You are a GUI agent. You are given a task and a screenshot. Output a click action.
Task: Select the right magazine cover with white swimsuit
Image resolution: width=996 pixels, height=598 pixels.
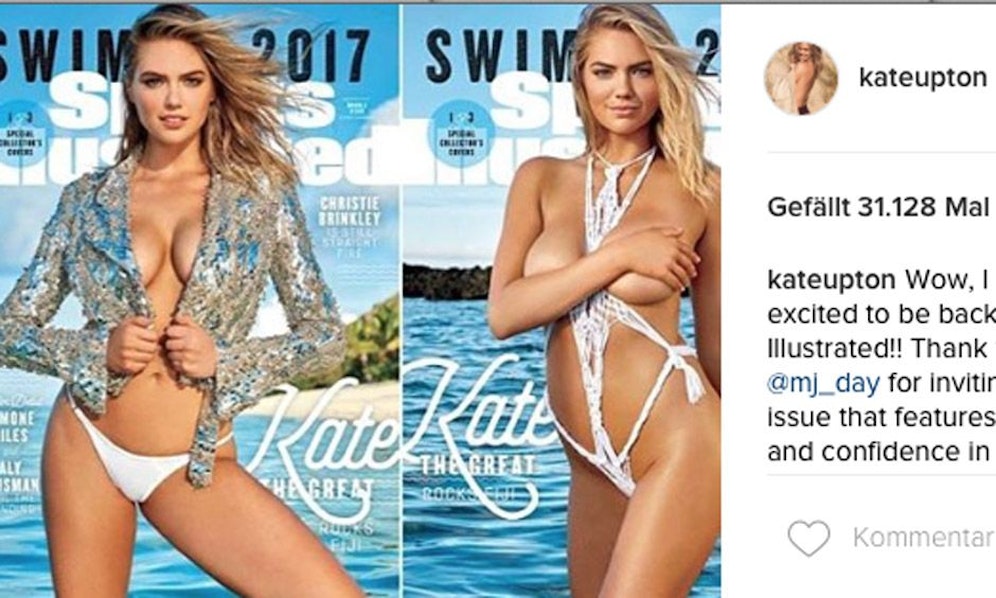pyautogui.click(x=562, y=301)
